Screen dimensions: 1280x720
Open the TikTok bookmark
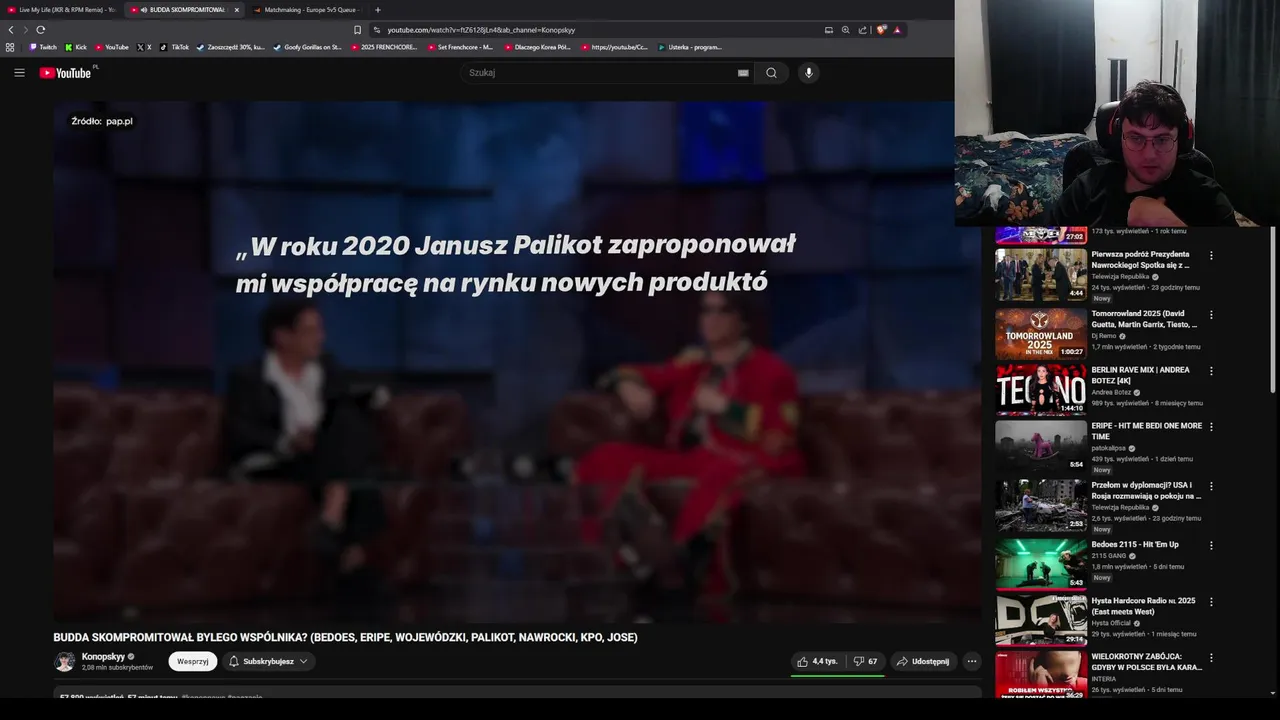click(174, 47)
